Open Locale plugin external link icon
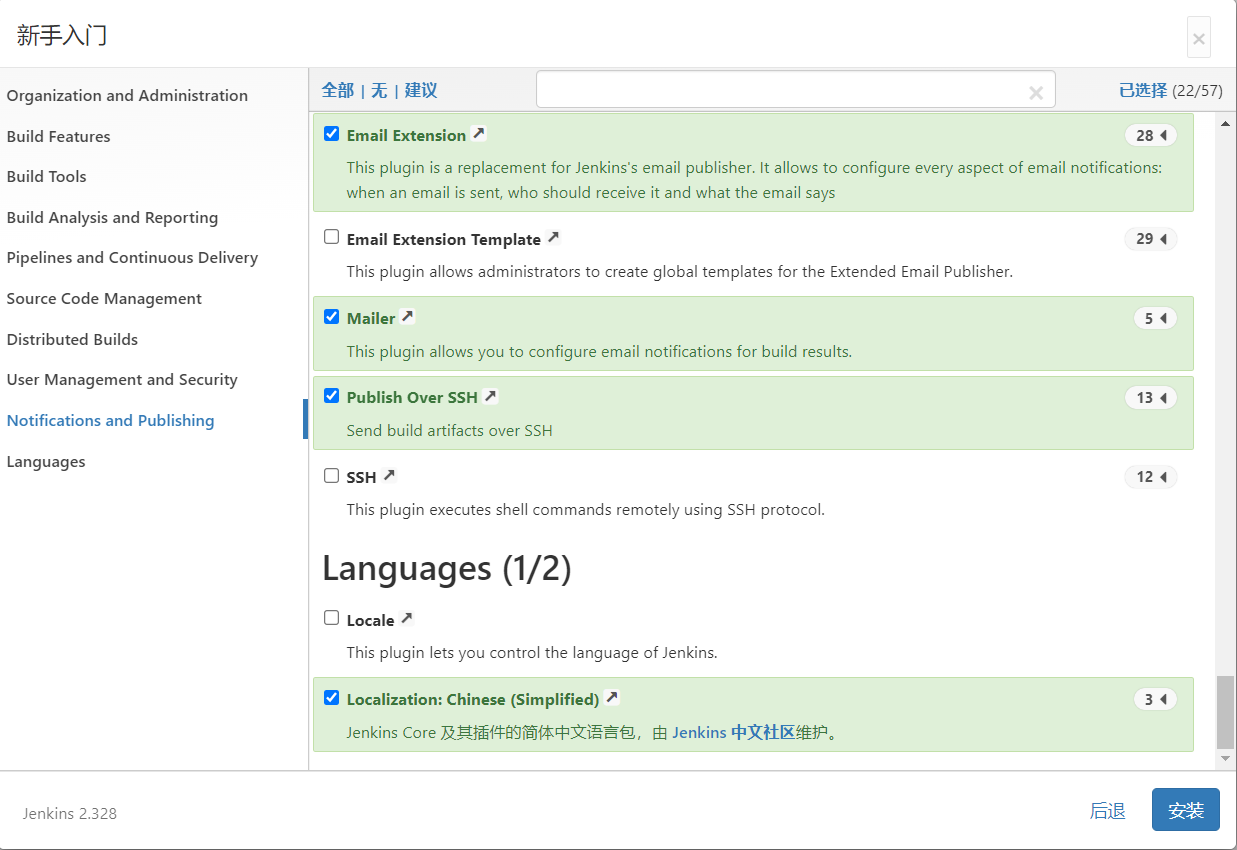The image size is (1237, 850). [x=406, y=619]
